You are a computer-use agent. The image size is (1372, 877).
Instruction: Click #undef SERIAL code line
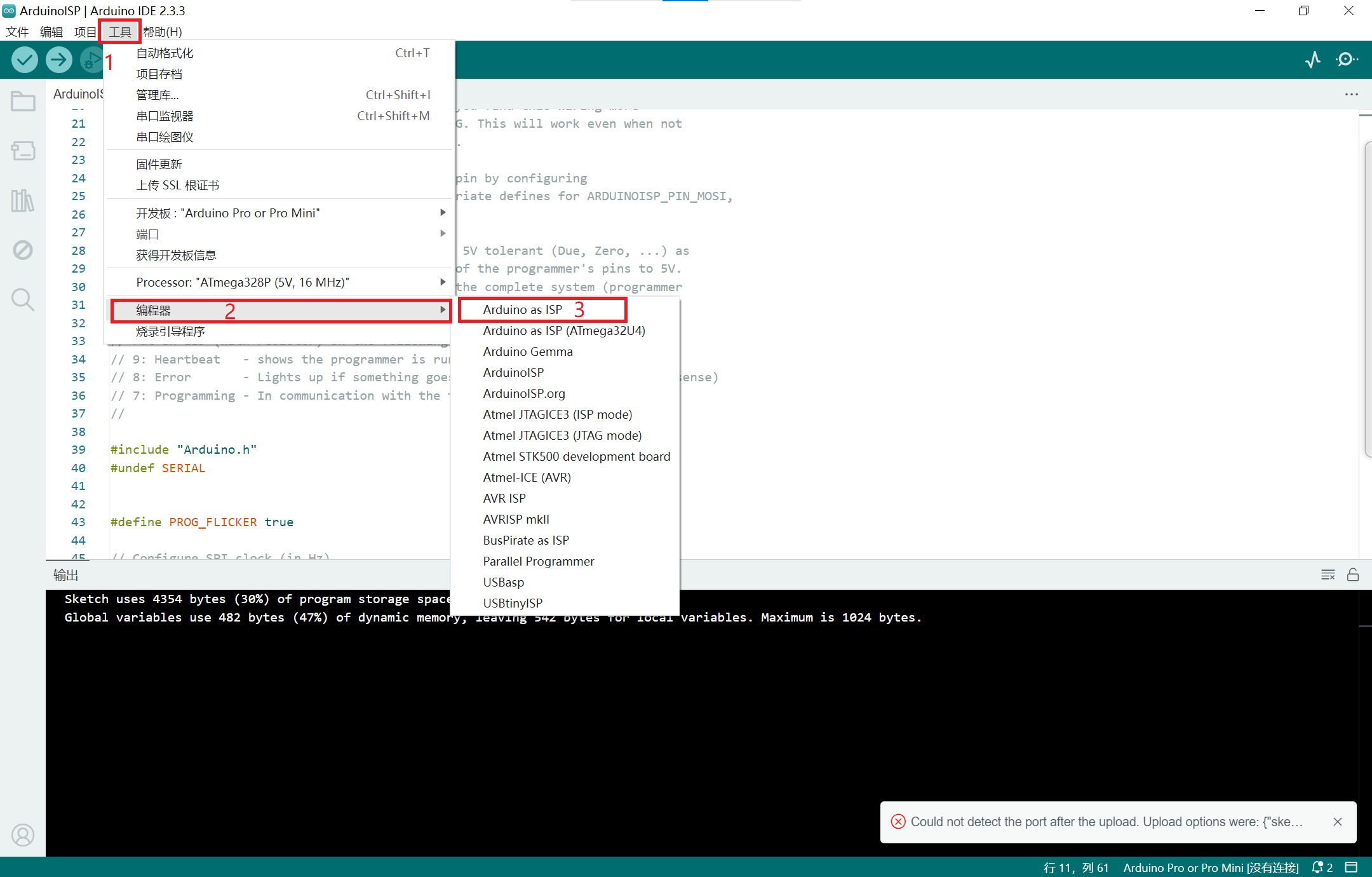[158, 468]
